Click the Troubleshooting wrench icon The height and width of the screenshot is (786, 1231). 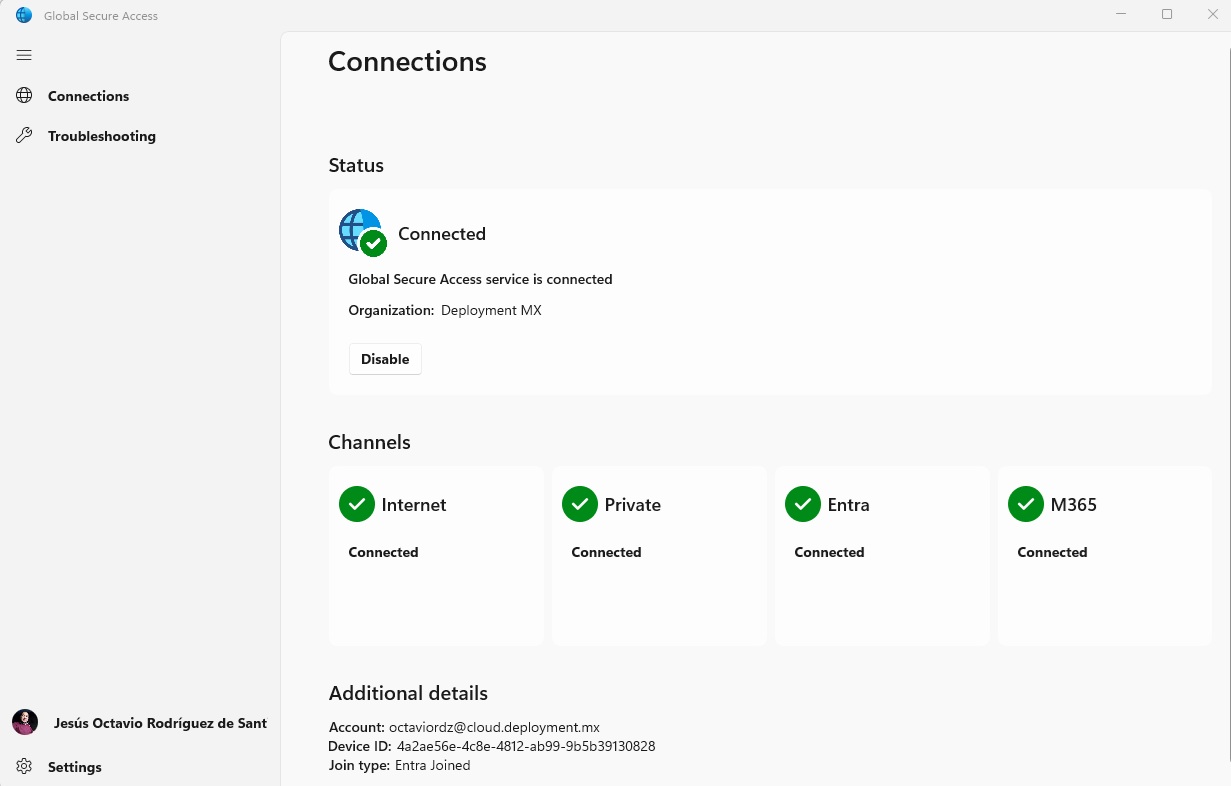click(x=24, y=136)
